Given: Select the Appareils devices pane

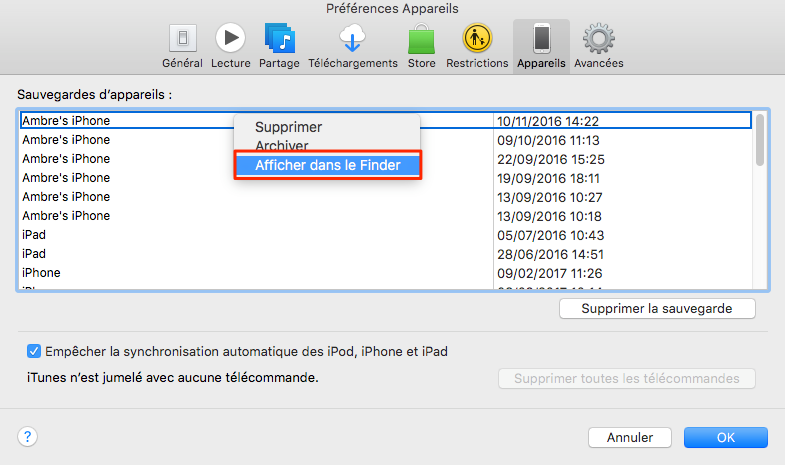Looking at the screenshot, I should 541,46.
